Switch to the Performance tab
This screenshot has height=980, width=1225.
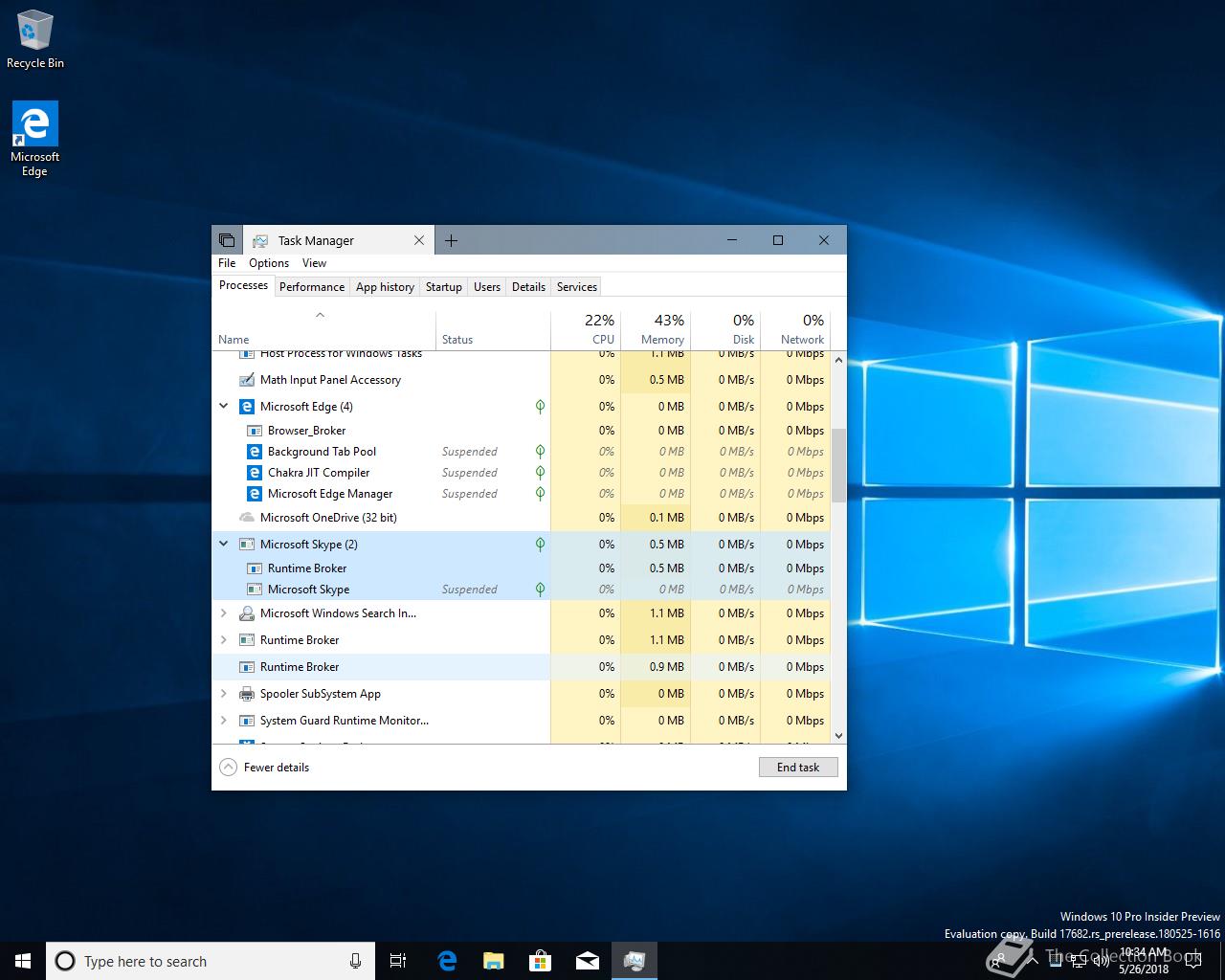312,287
